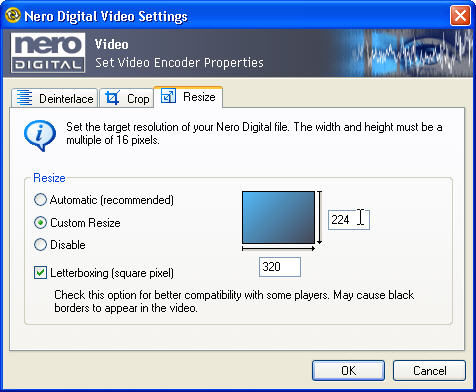Click the Deinterlace tab icon
The image size is (476, 392).
click(x=24, y=98)
